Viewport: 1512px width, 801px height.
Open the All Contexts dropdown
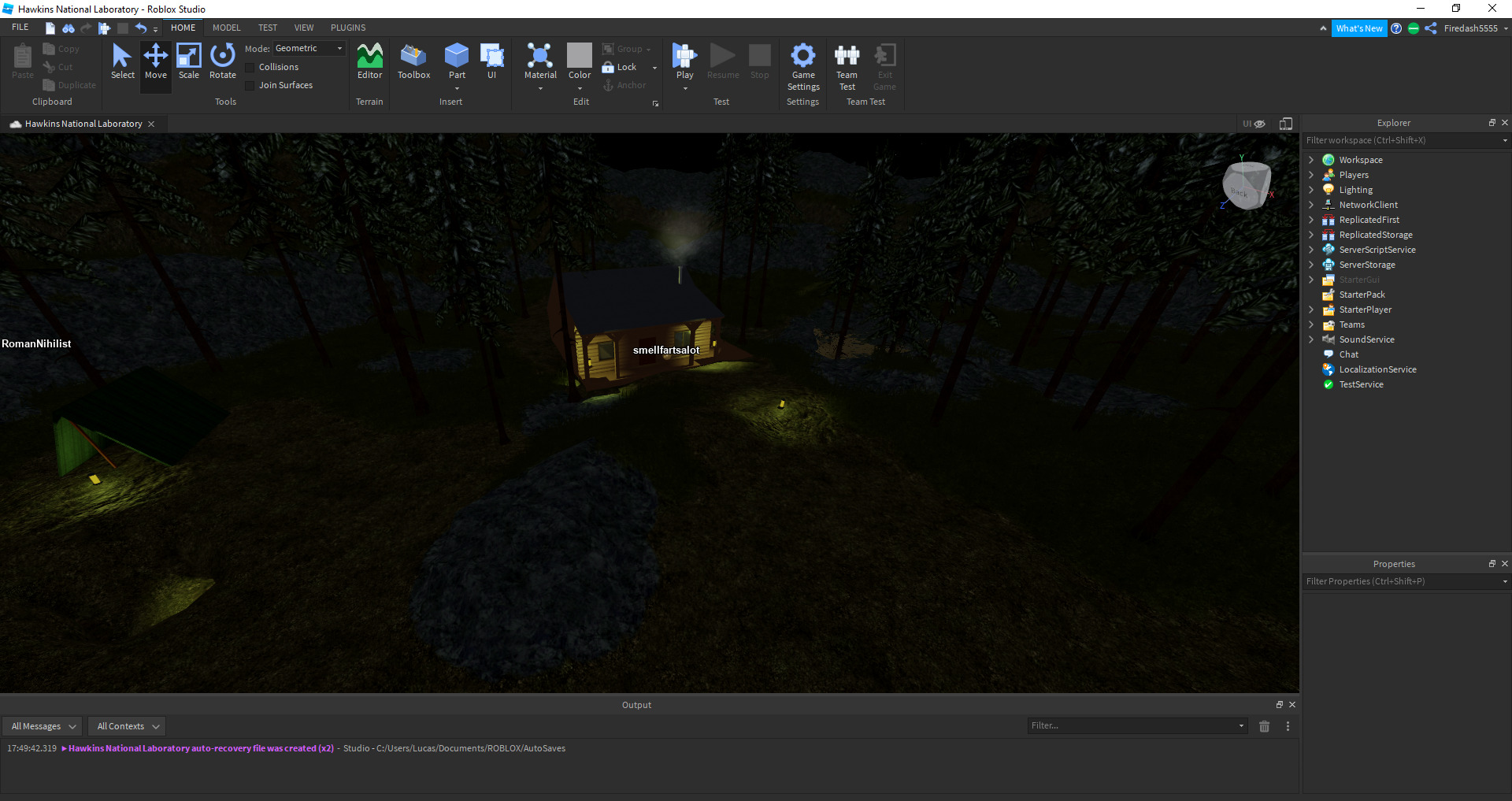(127, 726)
